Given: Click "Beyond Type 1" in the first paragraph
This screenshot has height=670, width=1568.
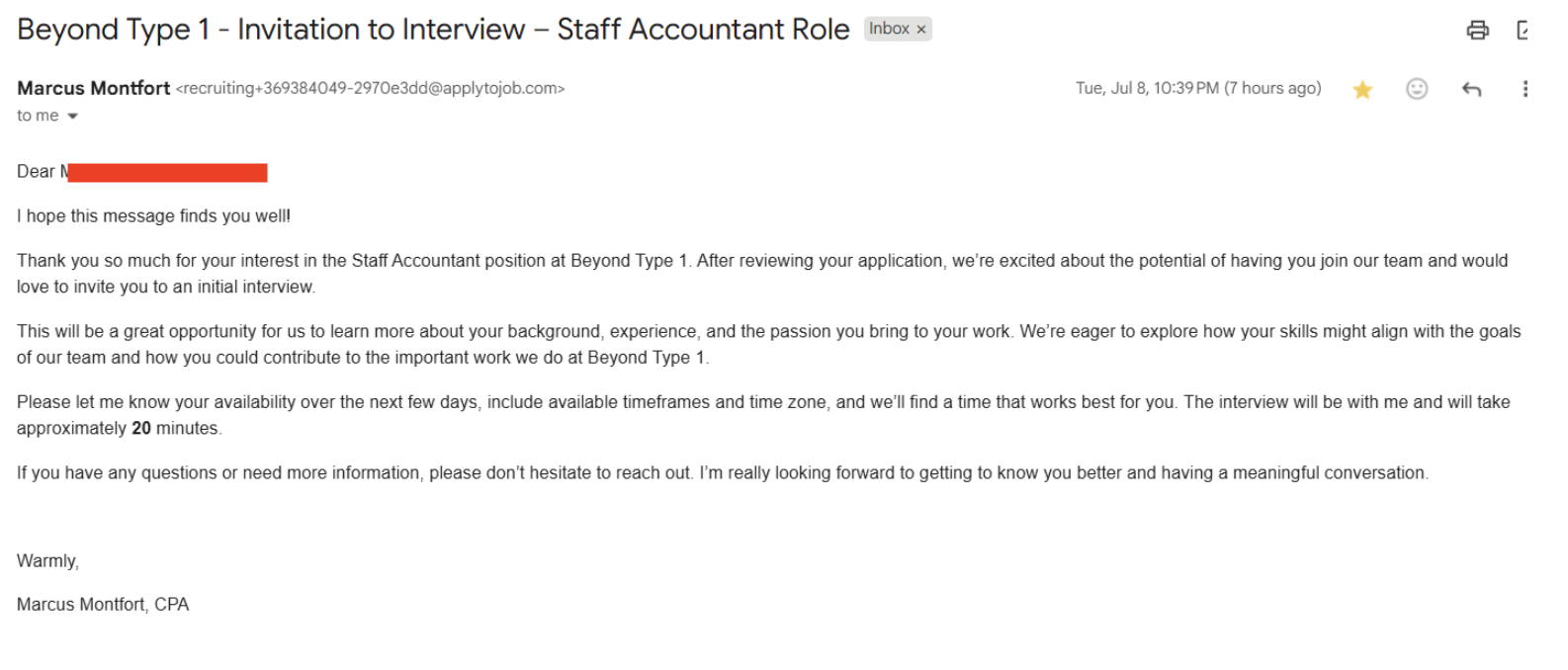Looking at the screenshot, I should (x=627, y=260).
